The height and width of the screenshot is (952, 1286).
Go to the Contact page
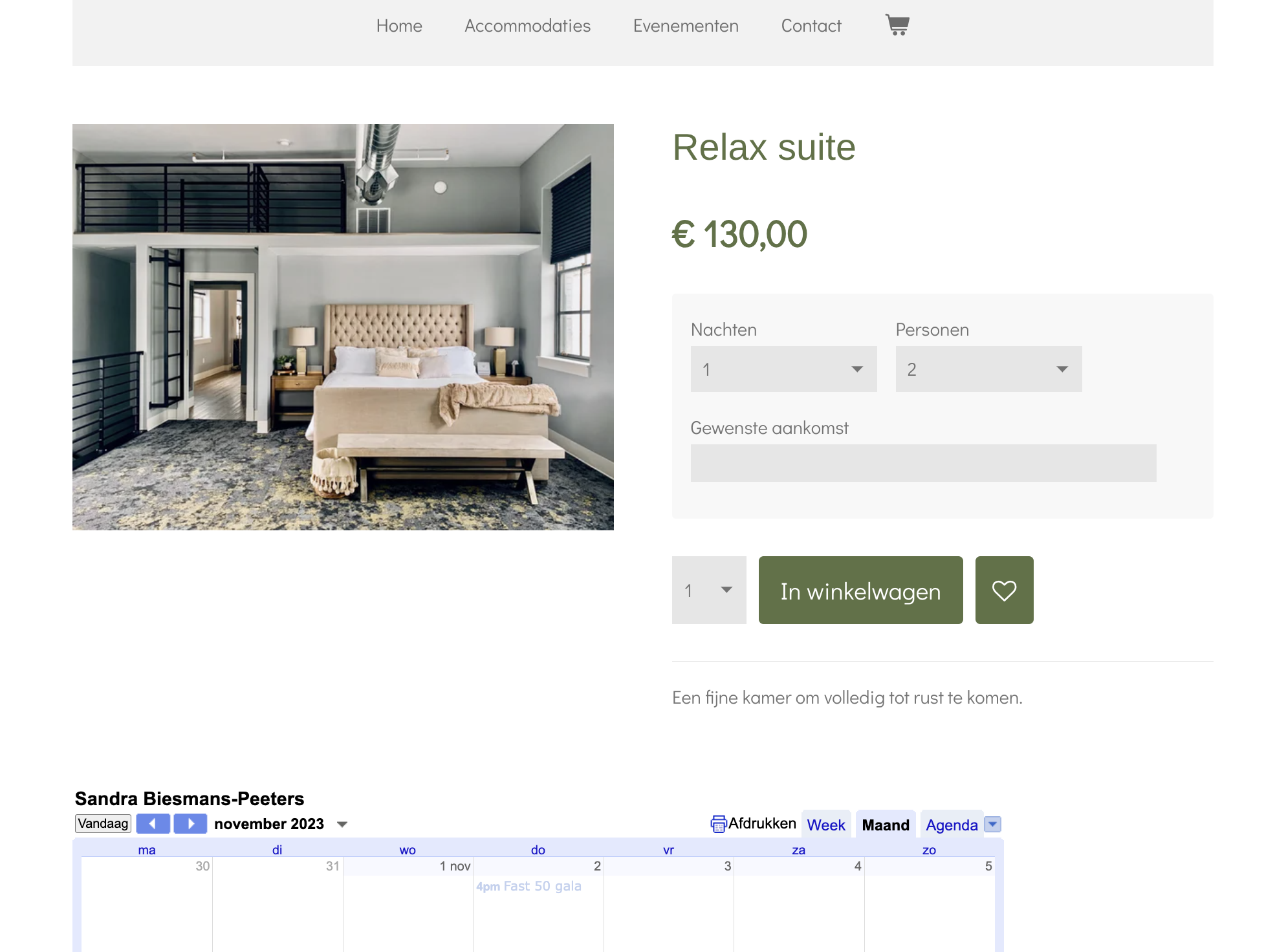click(x=811, y=26)
